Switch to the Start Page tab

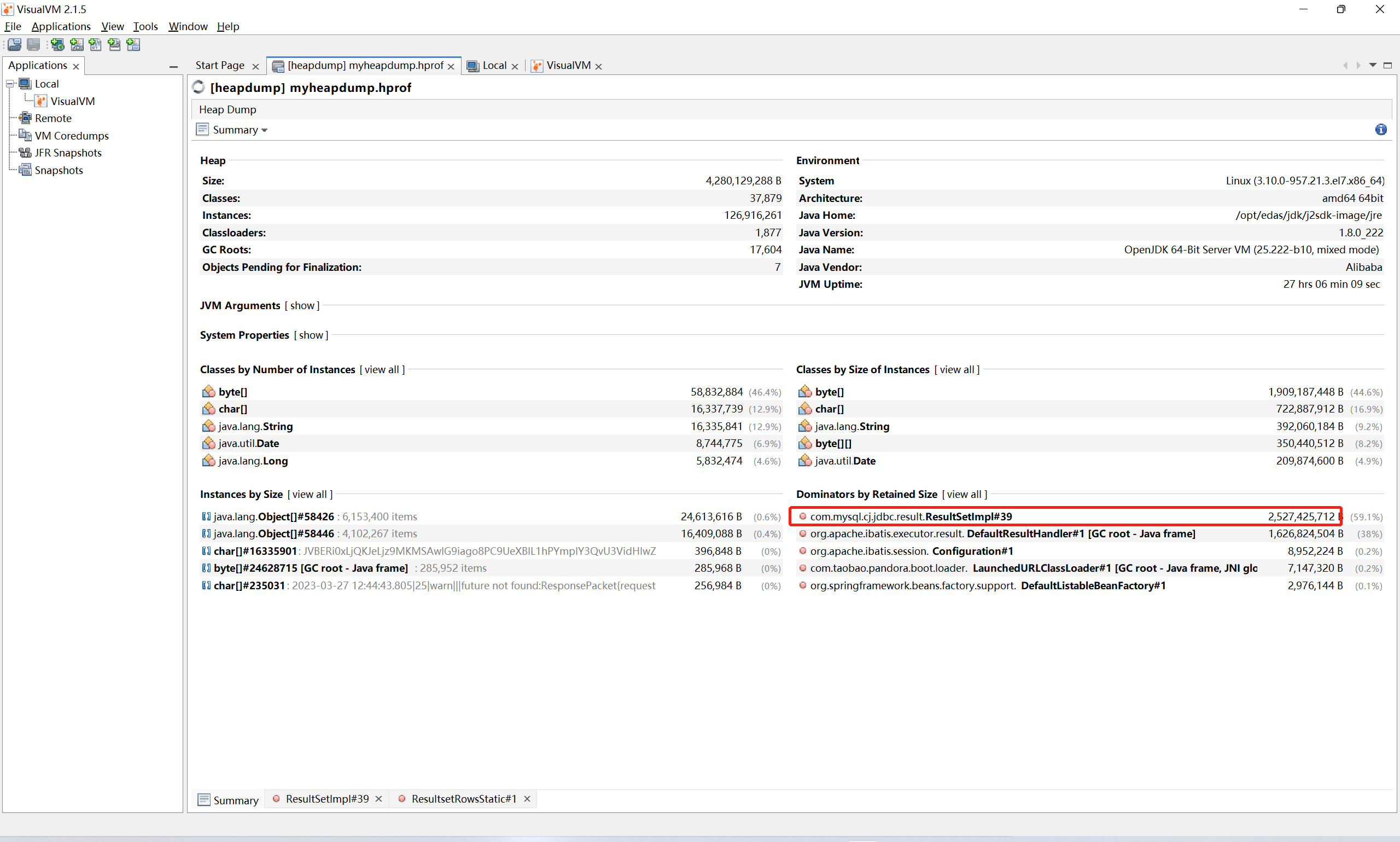[x=220, y=65]
